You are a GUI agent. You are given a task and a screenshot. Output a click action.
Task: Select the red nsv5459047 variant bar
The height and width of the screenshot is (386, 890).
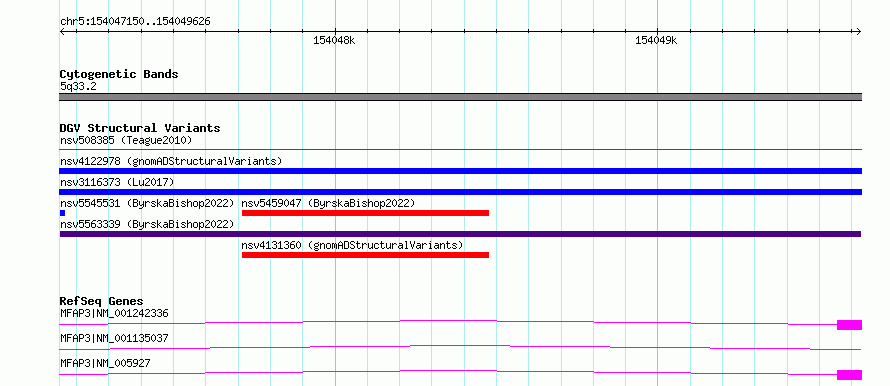[x=365, y=213]
